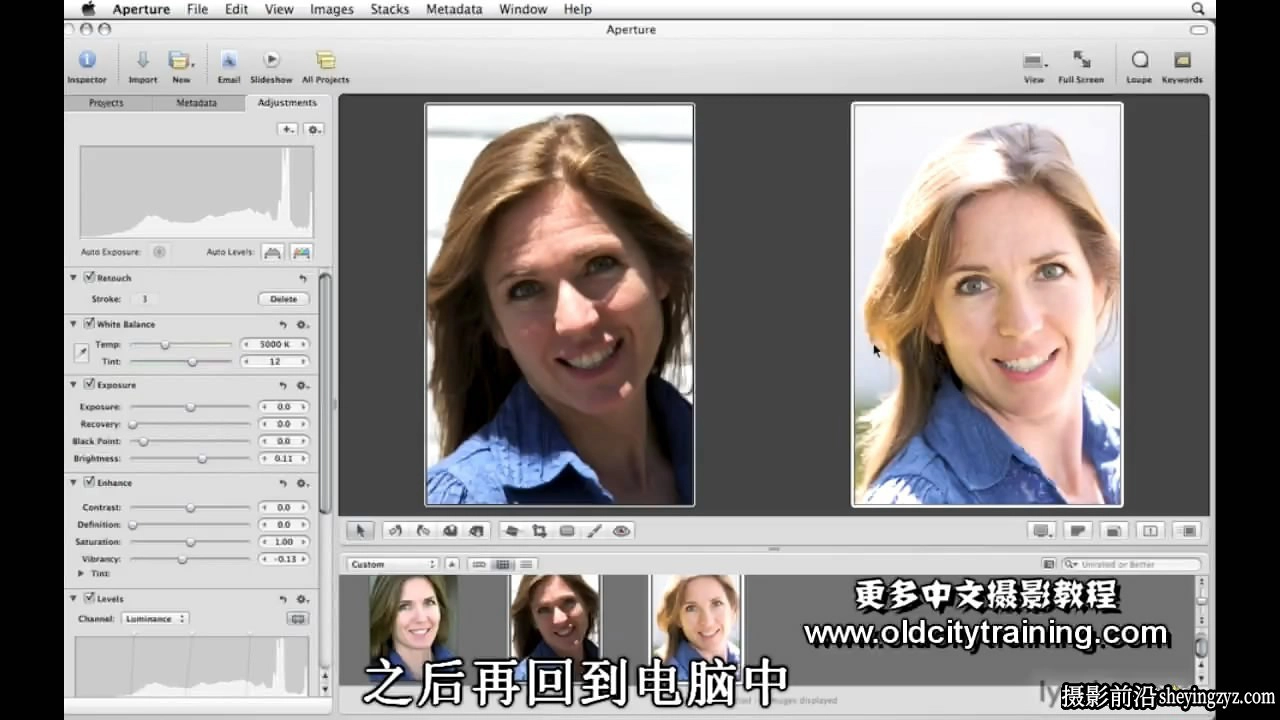Click the Vibrancy slider handle
Image resolution: width=1280 pixels, height=720 pixels.
182,560
